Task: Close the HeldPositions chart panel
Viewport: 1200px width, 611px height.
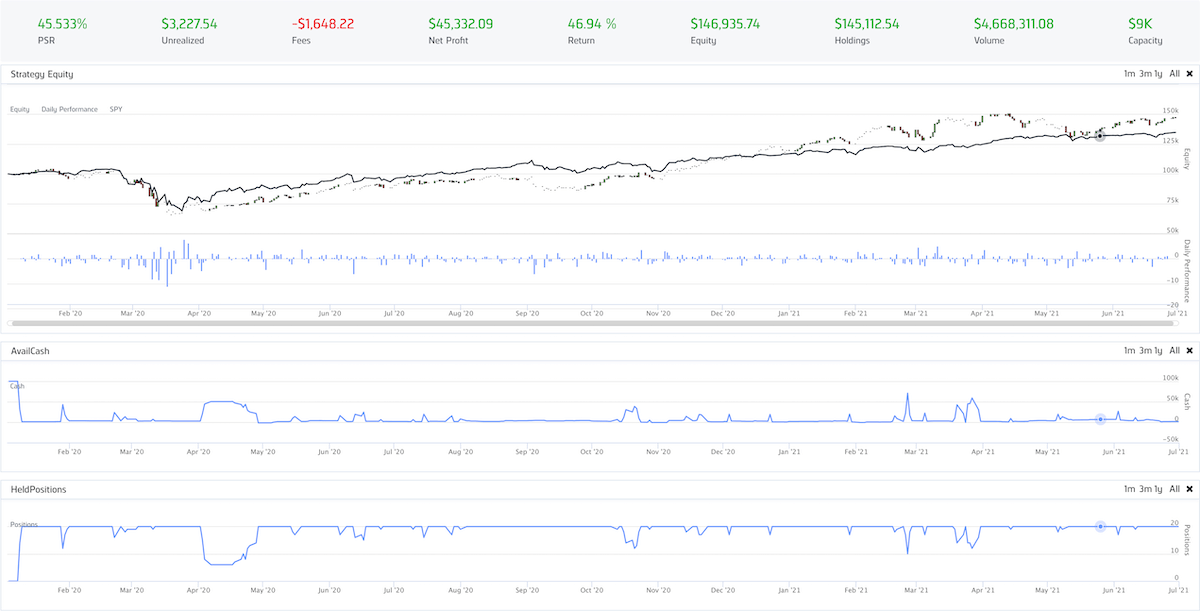Action: click(1189, 490)
